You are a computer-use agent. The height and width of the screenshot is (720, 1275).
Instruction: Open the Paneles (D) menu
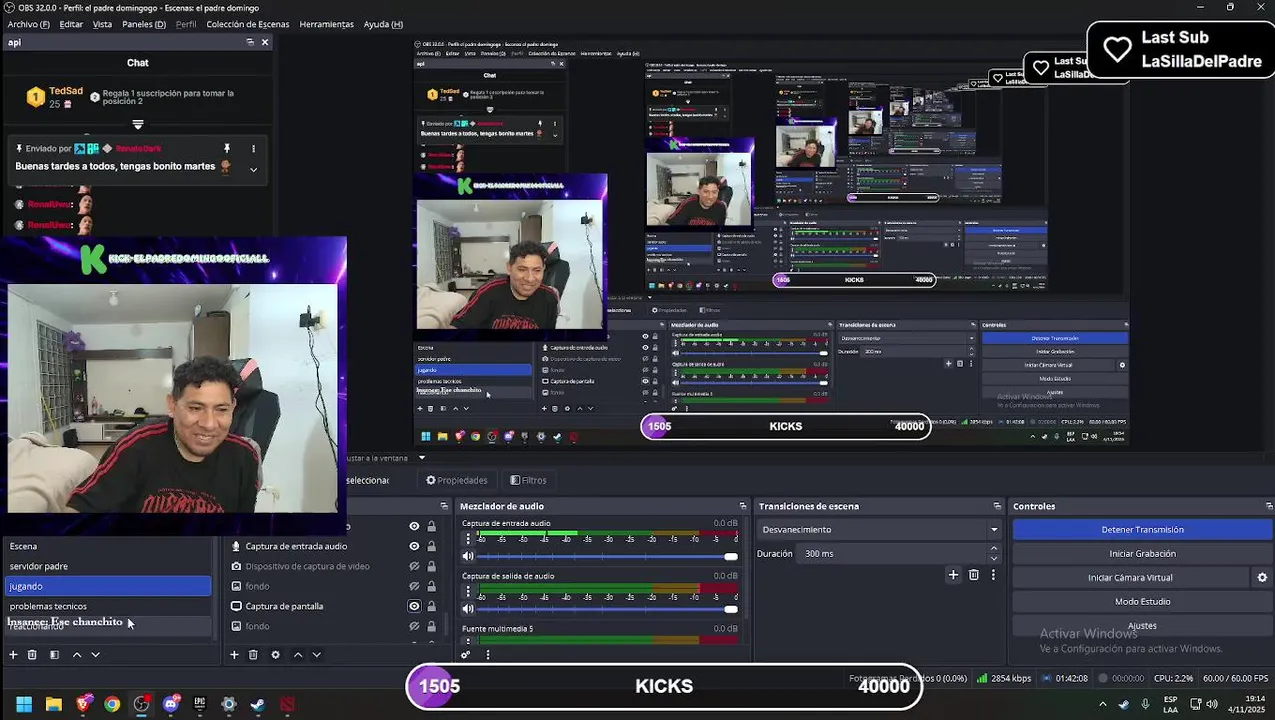tap(144, 24)
